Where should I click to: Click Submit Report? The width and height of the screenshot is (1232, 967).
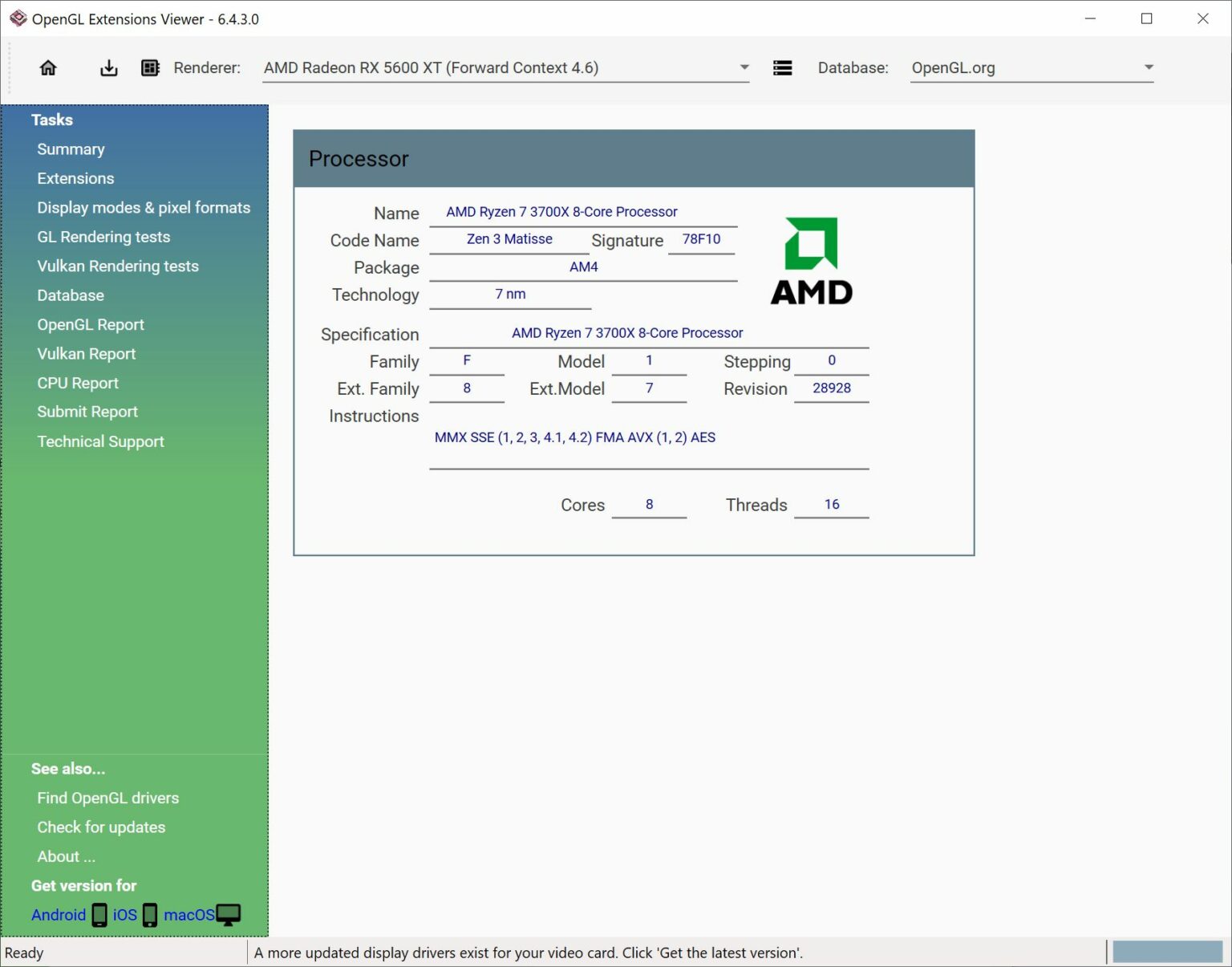(87, 412)
